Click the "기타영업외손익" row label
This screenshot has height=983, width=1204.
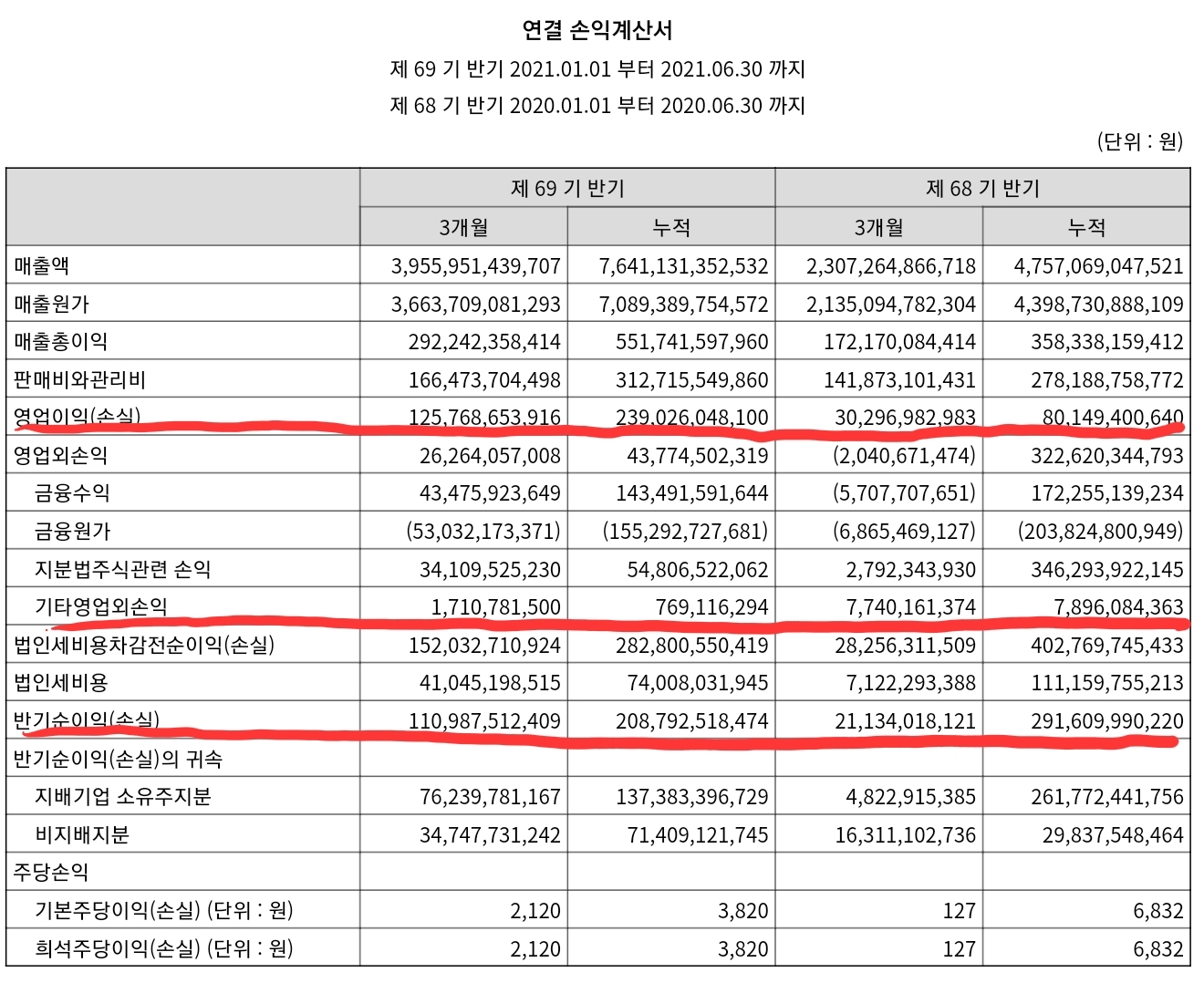101,606
